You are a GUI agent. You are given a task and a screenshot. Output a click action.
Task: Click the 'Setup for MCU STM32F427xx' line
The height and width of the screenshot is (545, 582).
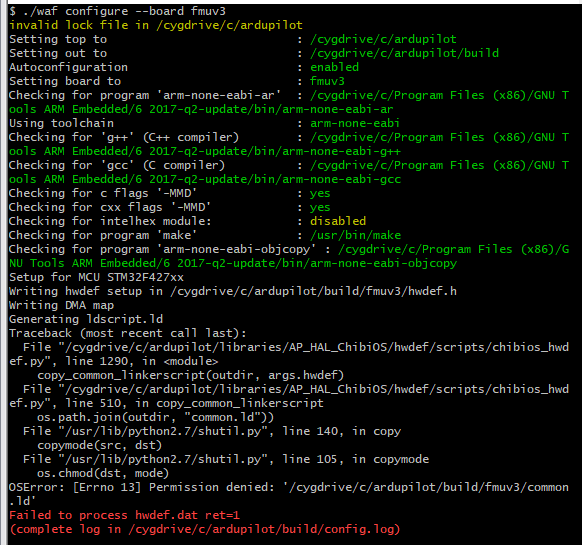click(96, 277)
